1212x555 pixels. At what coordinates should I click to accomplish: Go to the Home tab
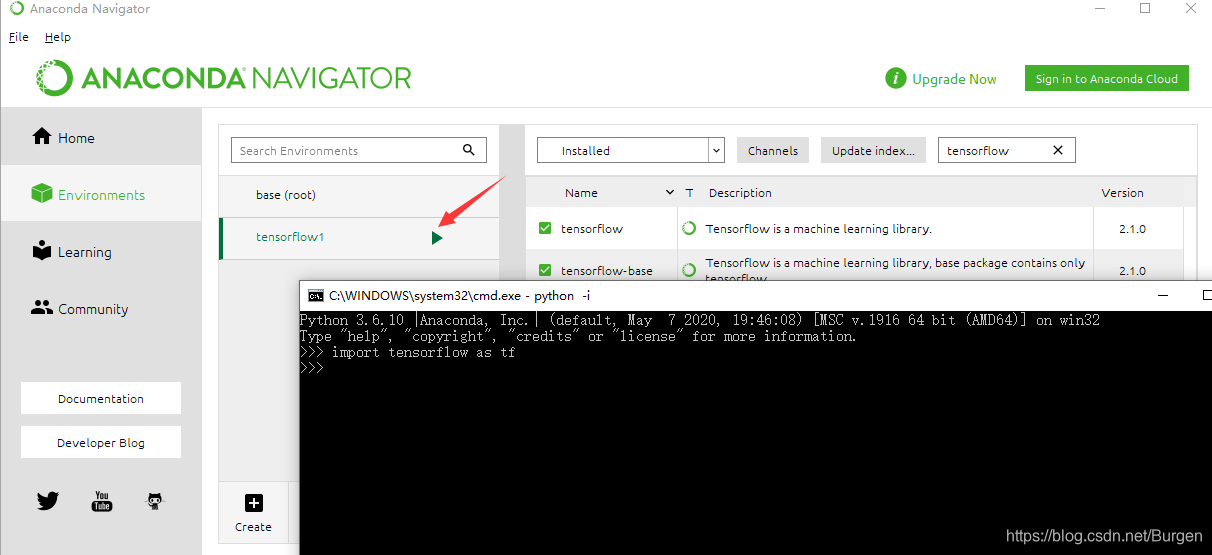pyautogui.click(x=101, y=137)
